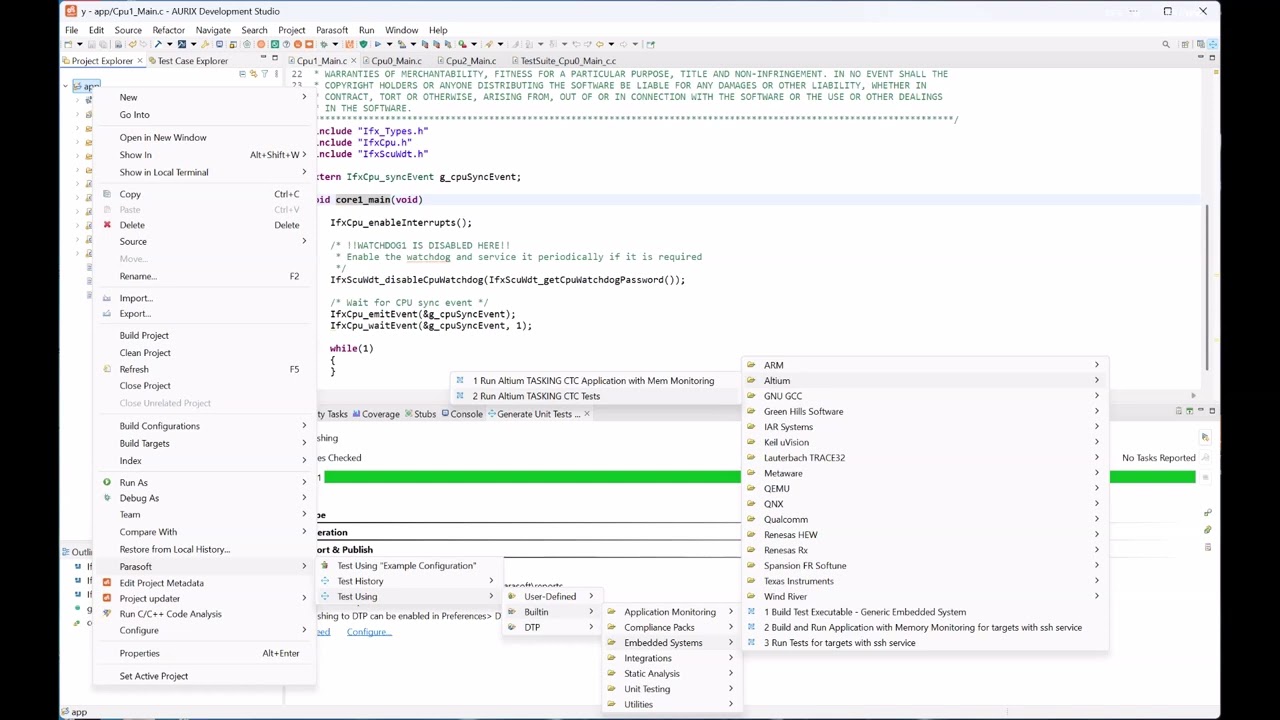The image size is (1280, 720).
Task: Open dropdown arrow beside Build hammer icon
Action: [169, 44]
